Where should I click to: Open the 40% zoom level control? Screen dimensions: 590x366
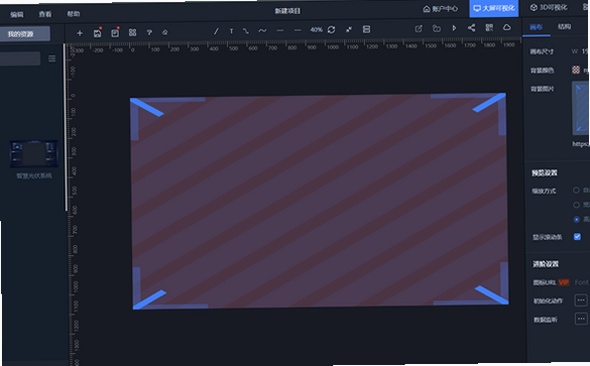[316, 30]
